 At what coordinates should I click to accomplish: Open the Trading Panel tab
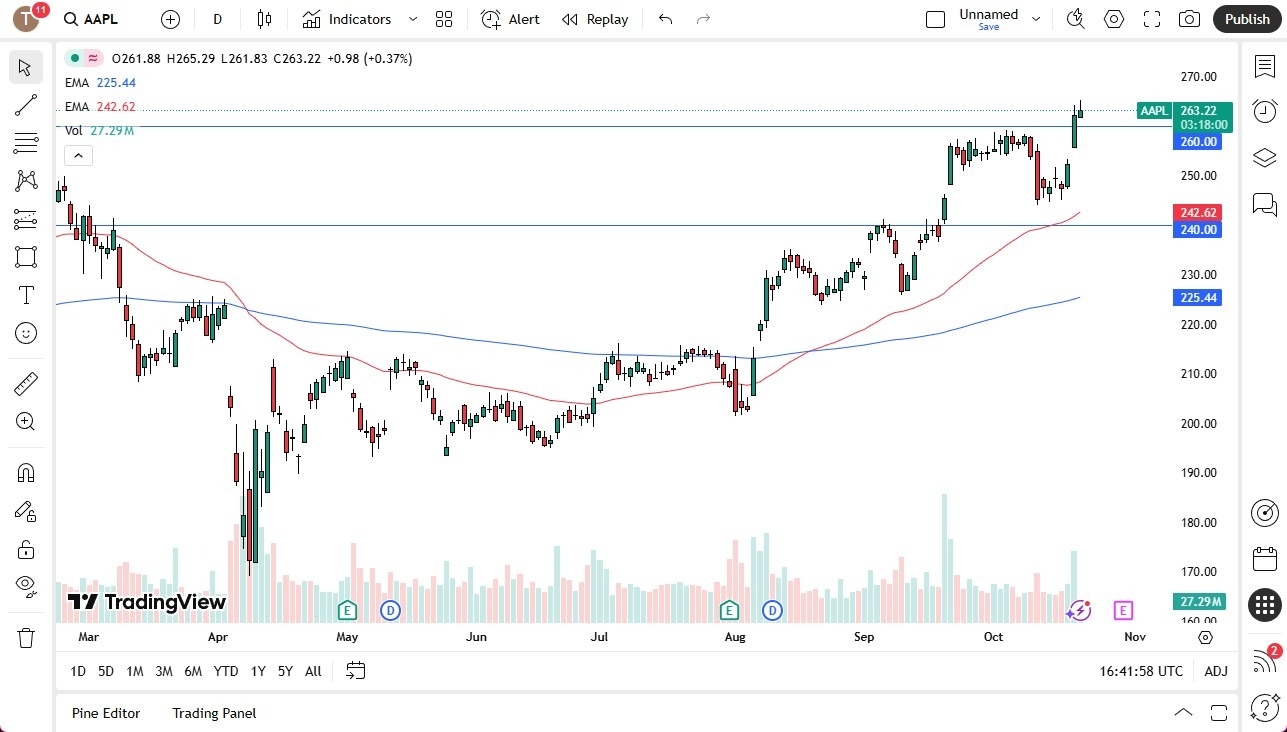[x=213, y=713]
